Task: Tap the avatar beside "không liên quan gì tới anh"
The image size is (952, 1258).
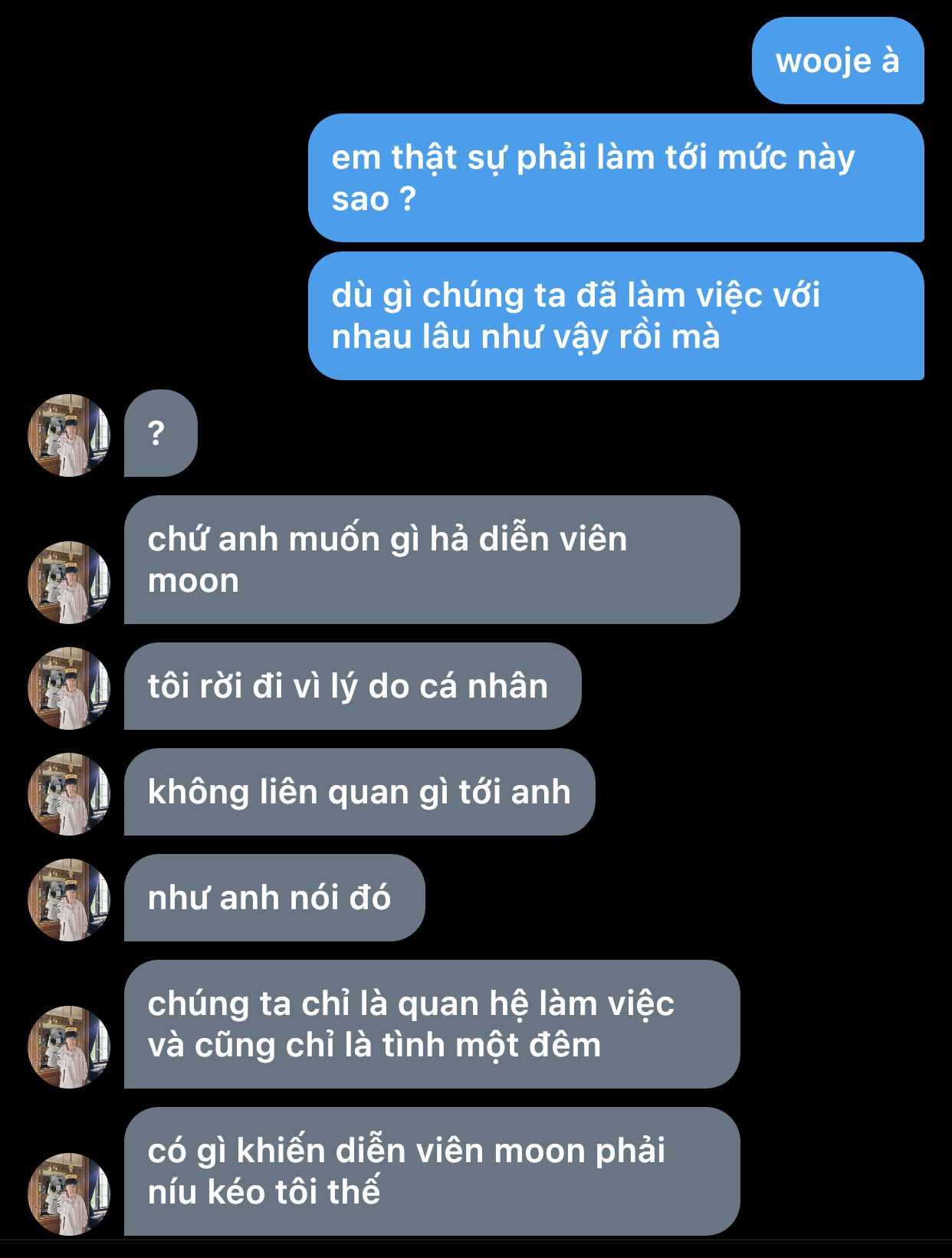Action: point(69,794)
